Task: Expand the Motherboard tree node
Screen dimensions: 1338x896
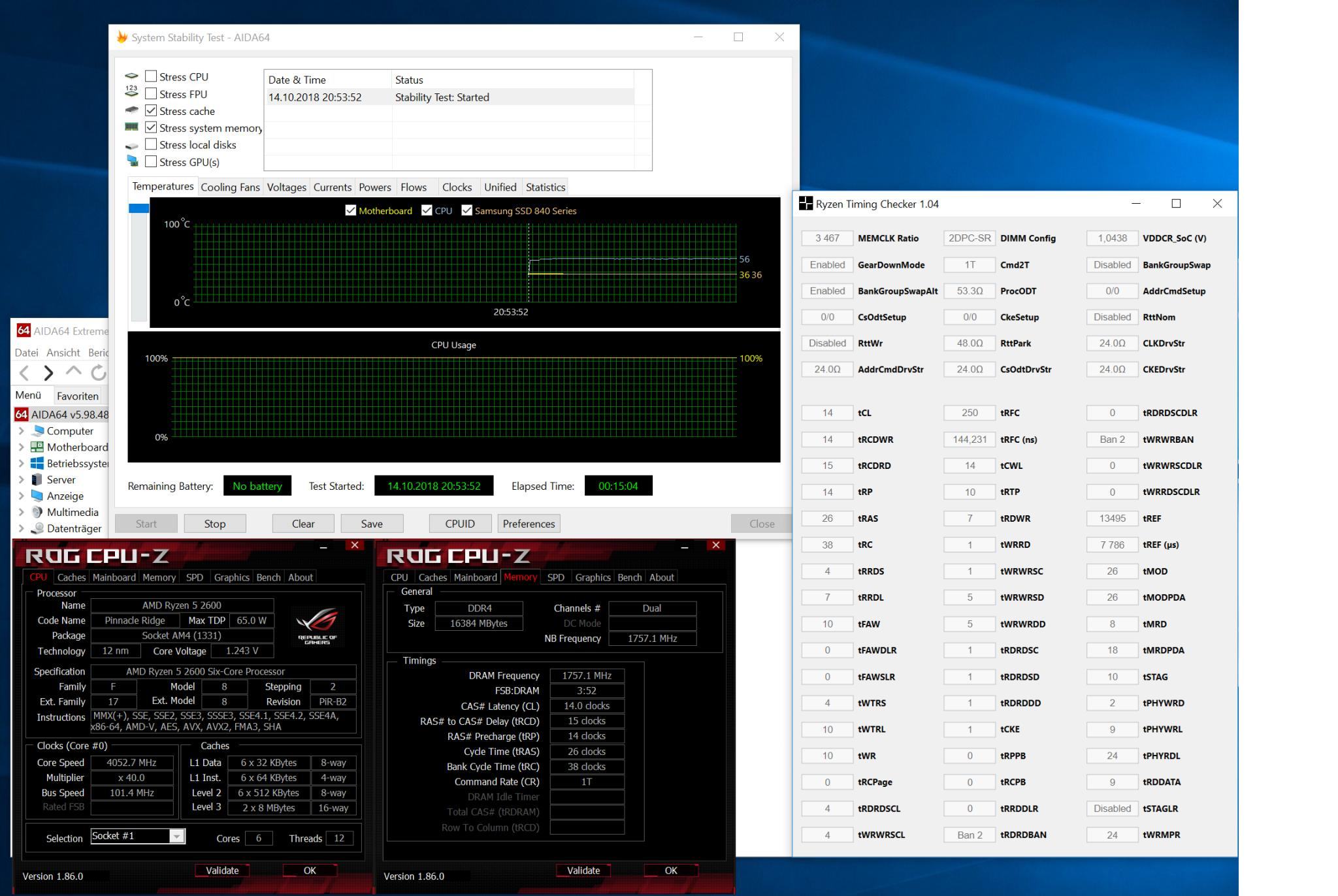Action: [22, 447]
